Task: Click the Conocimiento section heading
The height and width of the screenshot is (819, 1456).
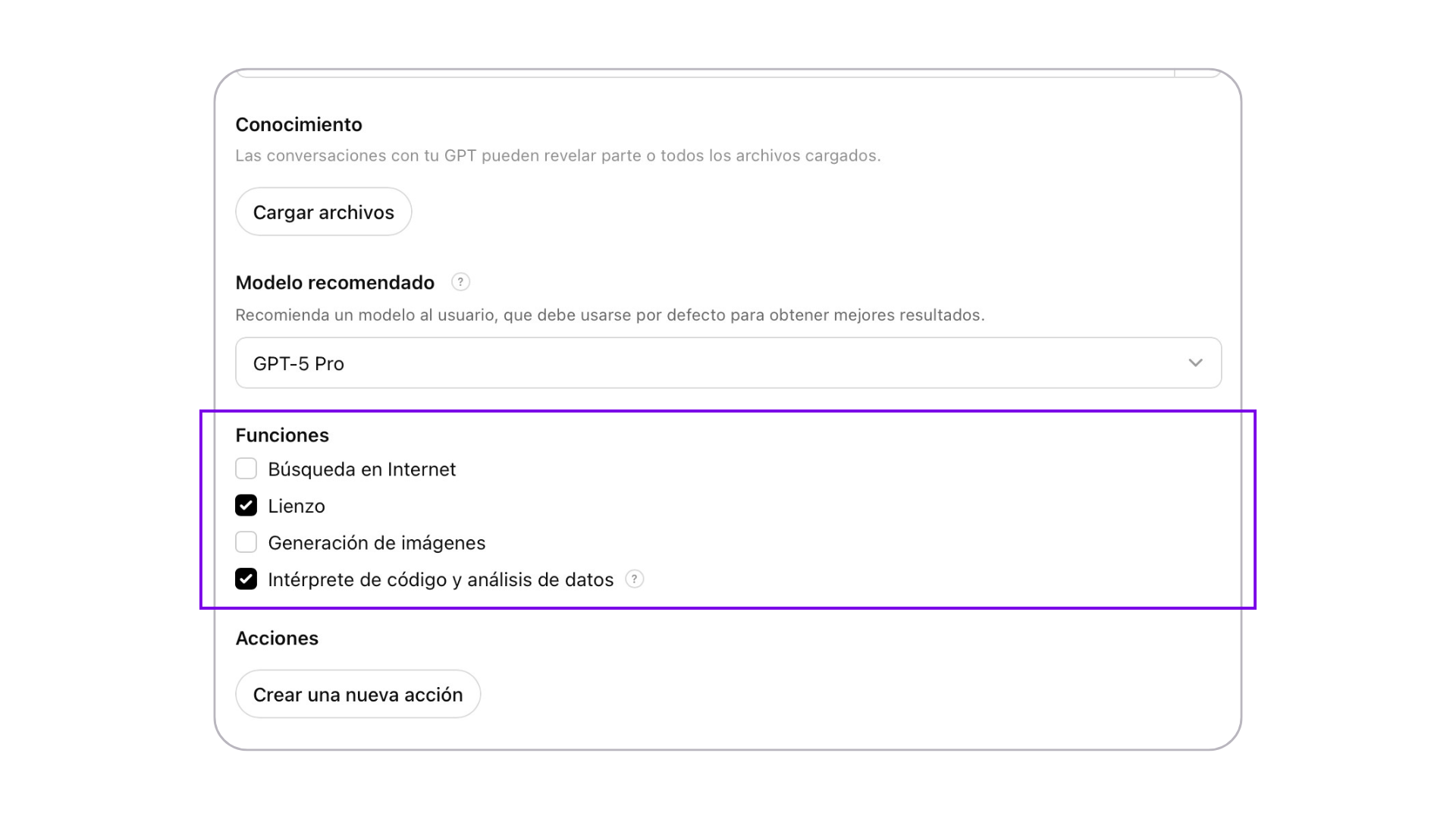Action: point(299,124)
